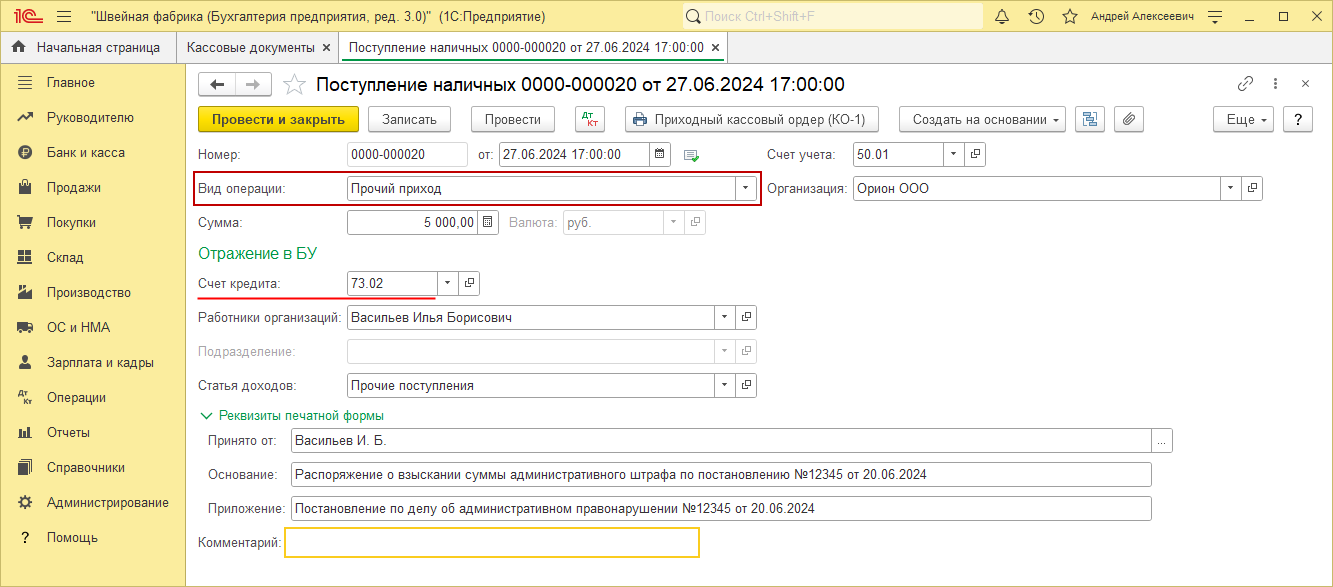1333x587 pixels.
Task: Expand Организация dropdown arrow
Action: [x=1230, y=188]
